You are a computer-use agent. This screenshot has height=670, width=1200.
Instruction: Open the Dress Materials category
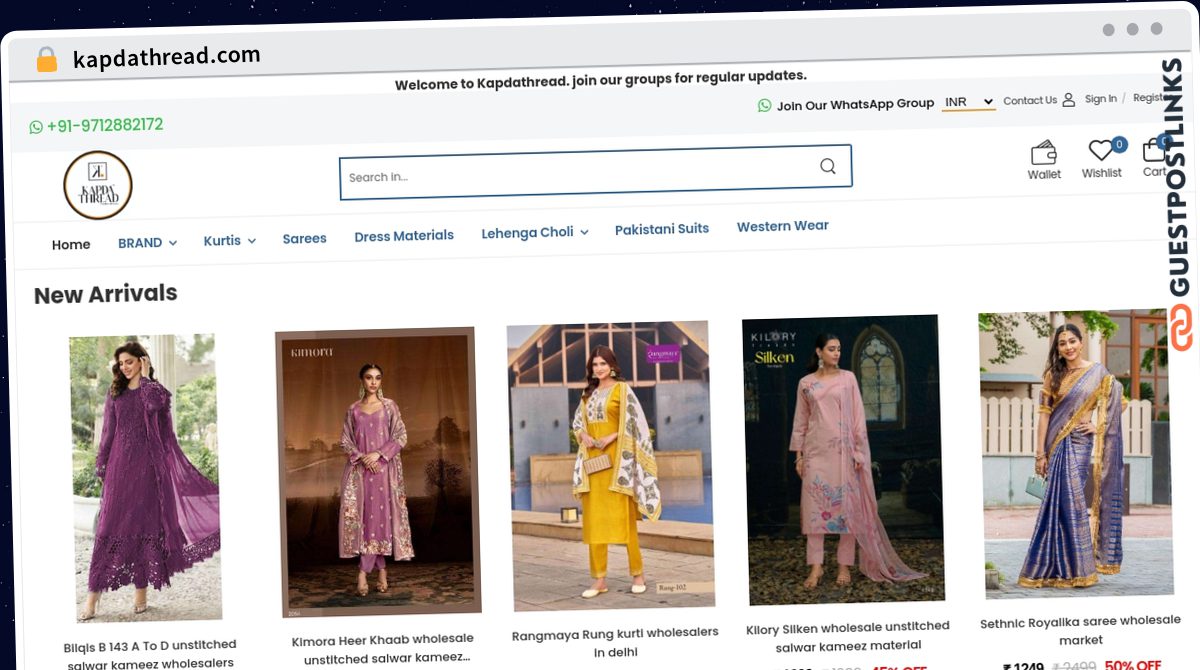404,236
